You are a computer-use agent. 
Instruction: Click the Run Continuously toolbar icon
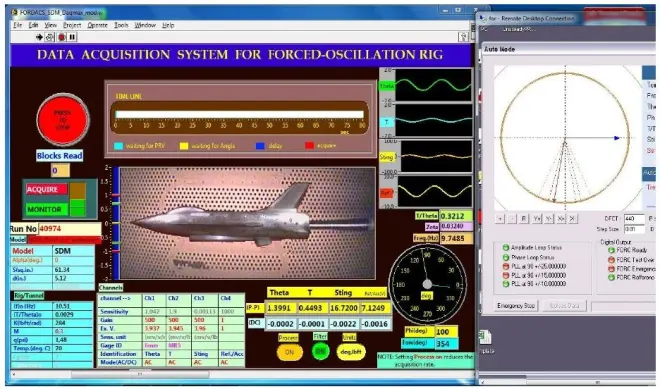coord(50,37)
